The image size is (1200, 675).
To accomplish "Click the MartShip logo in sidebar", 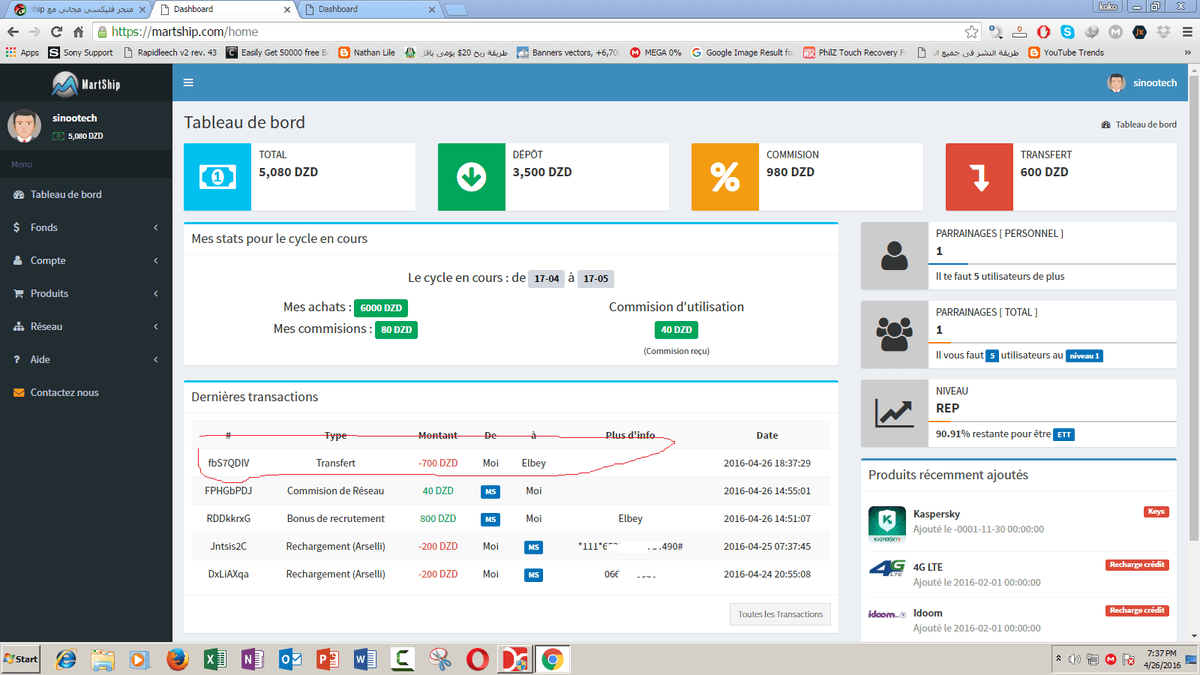I will [x=85, y=84].
